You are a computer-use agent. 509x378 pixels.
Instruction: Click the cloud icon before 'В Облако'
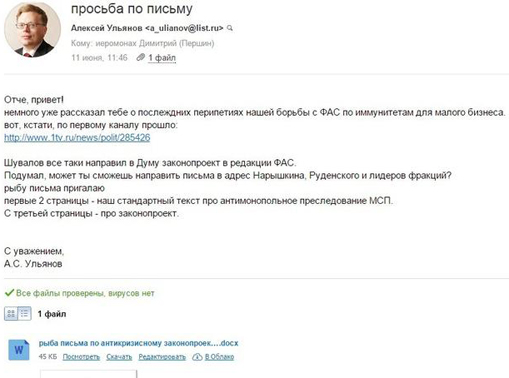click(x=197, y=357)
